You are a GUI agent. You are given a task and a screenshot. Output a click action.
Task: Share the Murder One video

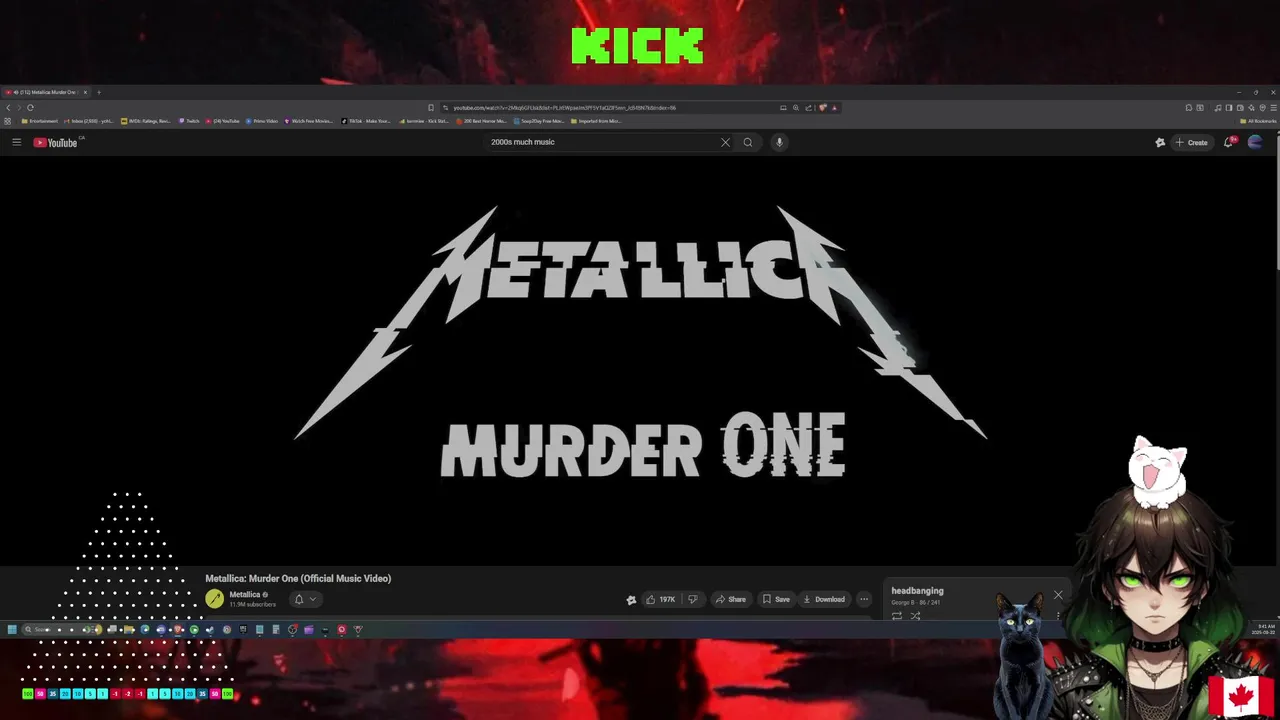[x=730, y=599]
